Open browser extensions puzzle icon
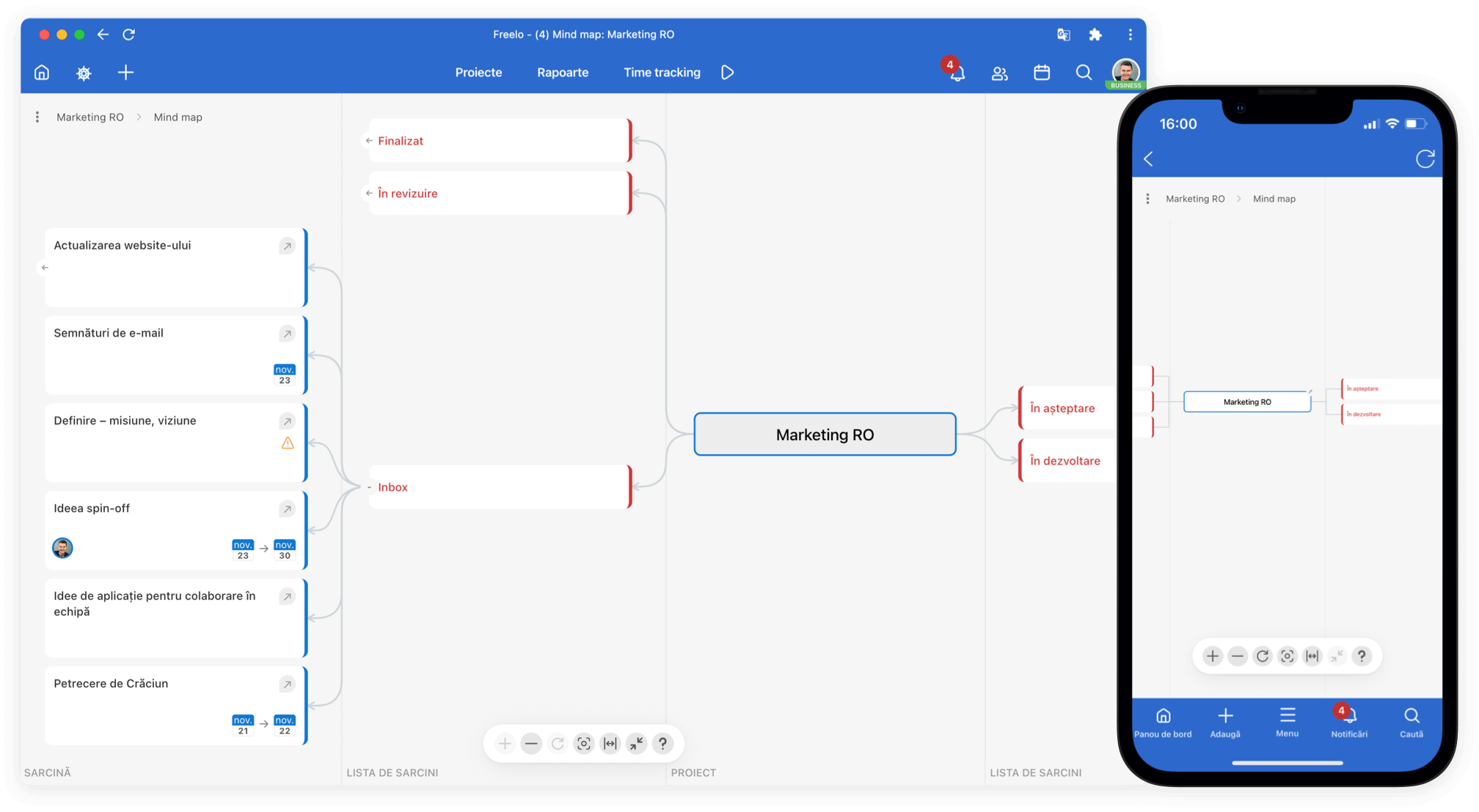The height and width of the screenshot is (812, 1479). [1095, 34]
